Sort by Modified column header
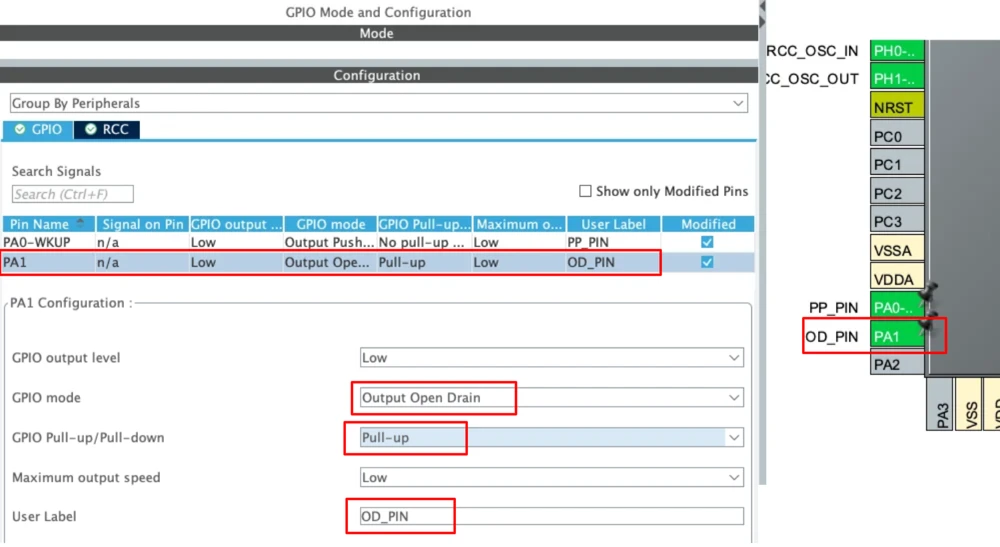Screen dimensions: 1000x547 coord(708,224)
